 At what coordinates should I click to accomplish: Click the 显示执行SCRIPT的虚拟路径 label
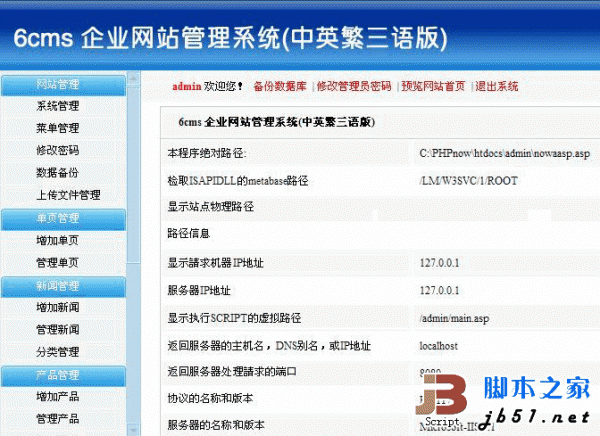tap(234, 318)
